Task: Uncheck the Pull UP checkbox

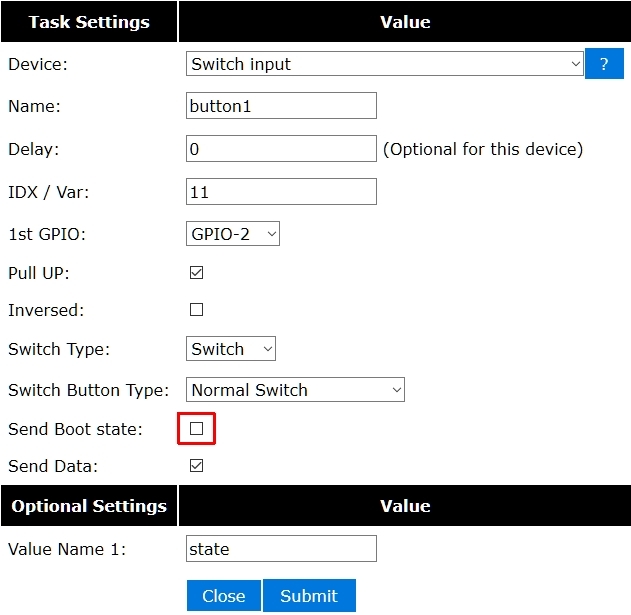Action: coord(196,273)
